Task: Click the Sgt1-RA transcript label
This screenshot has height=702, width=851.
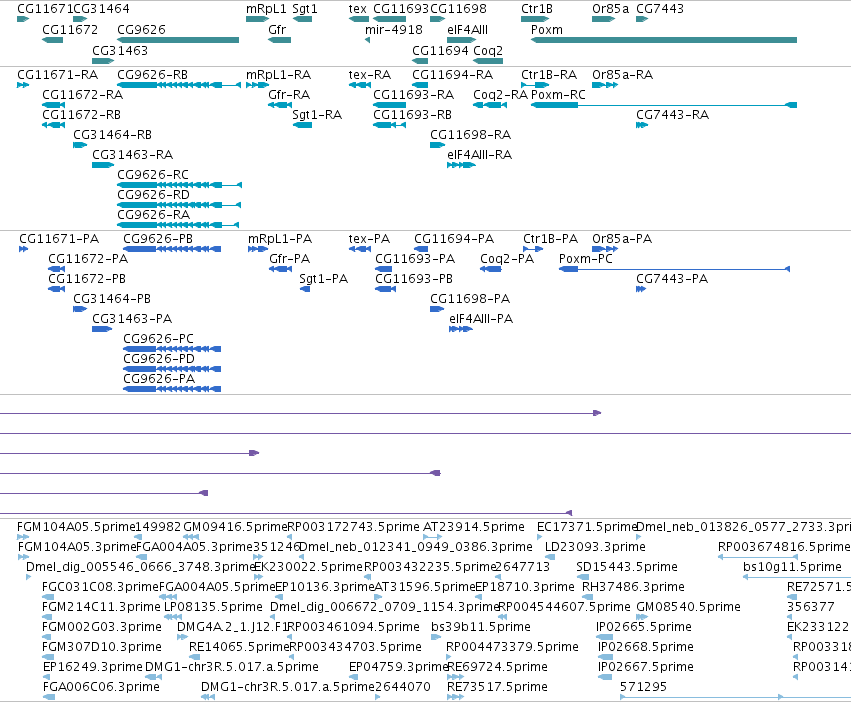Action: tap(317, 115)
